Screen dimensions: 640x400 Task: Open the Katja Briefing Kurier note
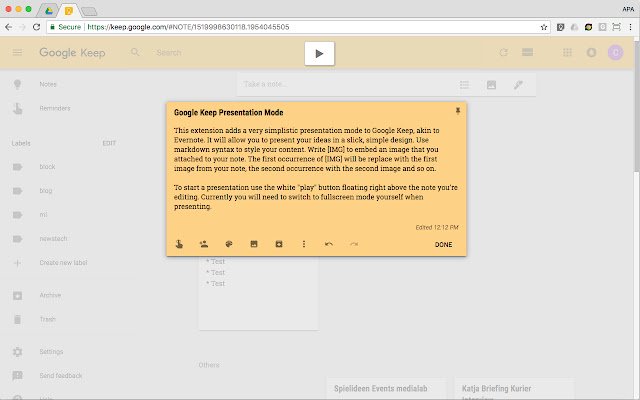coord(514,389)
